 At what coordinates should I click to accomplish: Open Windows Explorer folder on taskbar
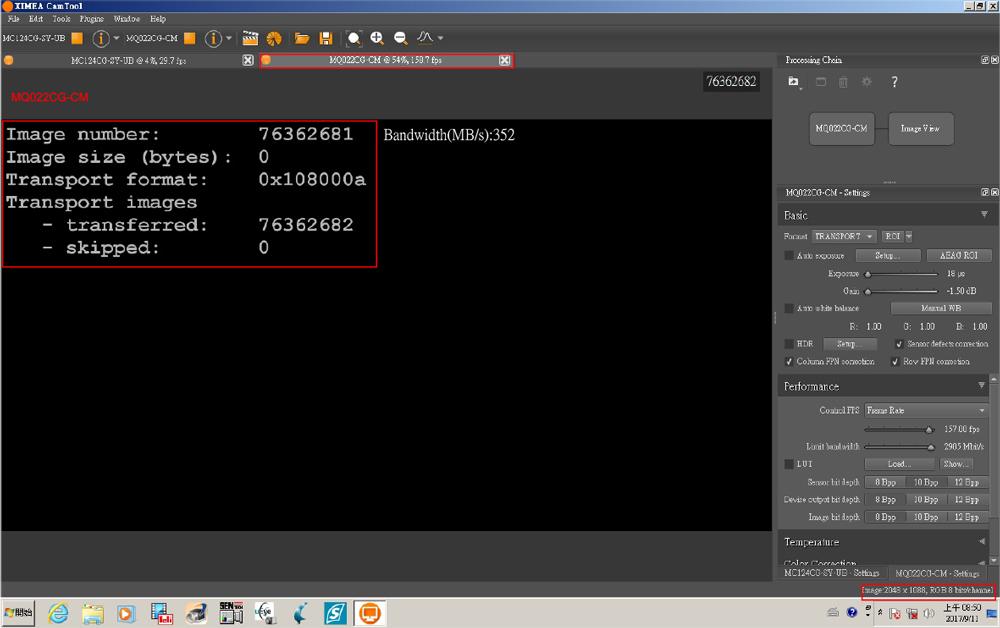[x=92, y=613]
